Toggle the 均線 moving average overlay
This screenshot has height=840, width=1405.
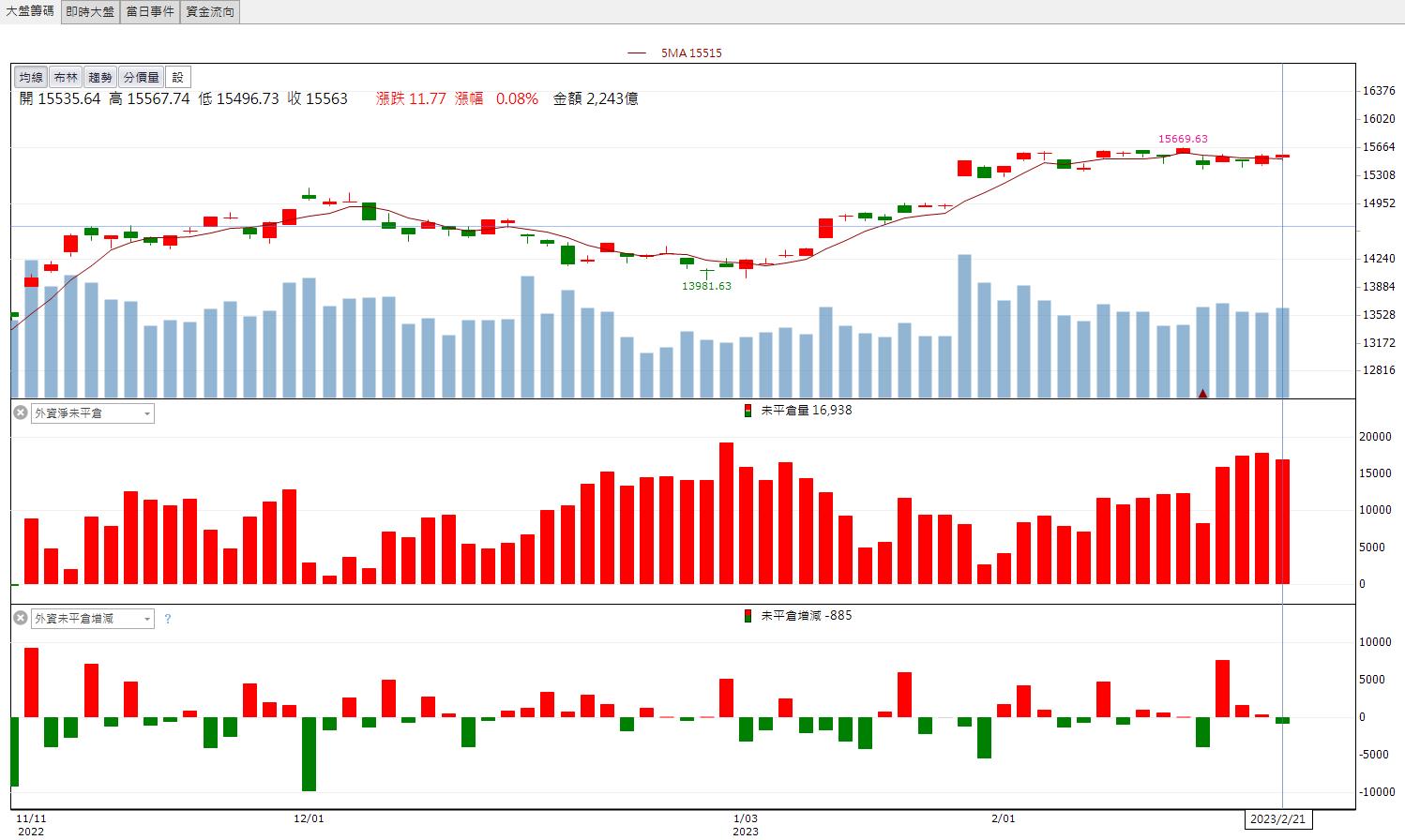pos(31,77)
